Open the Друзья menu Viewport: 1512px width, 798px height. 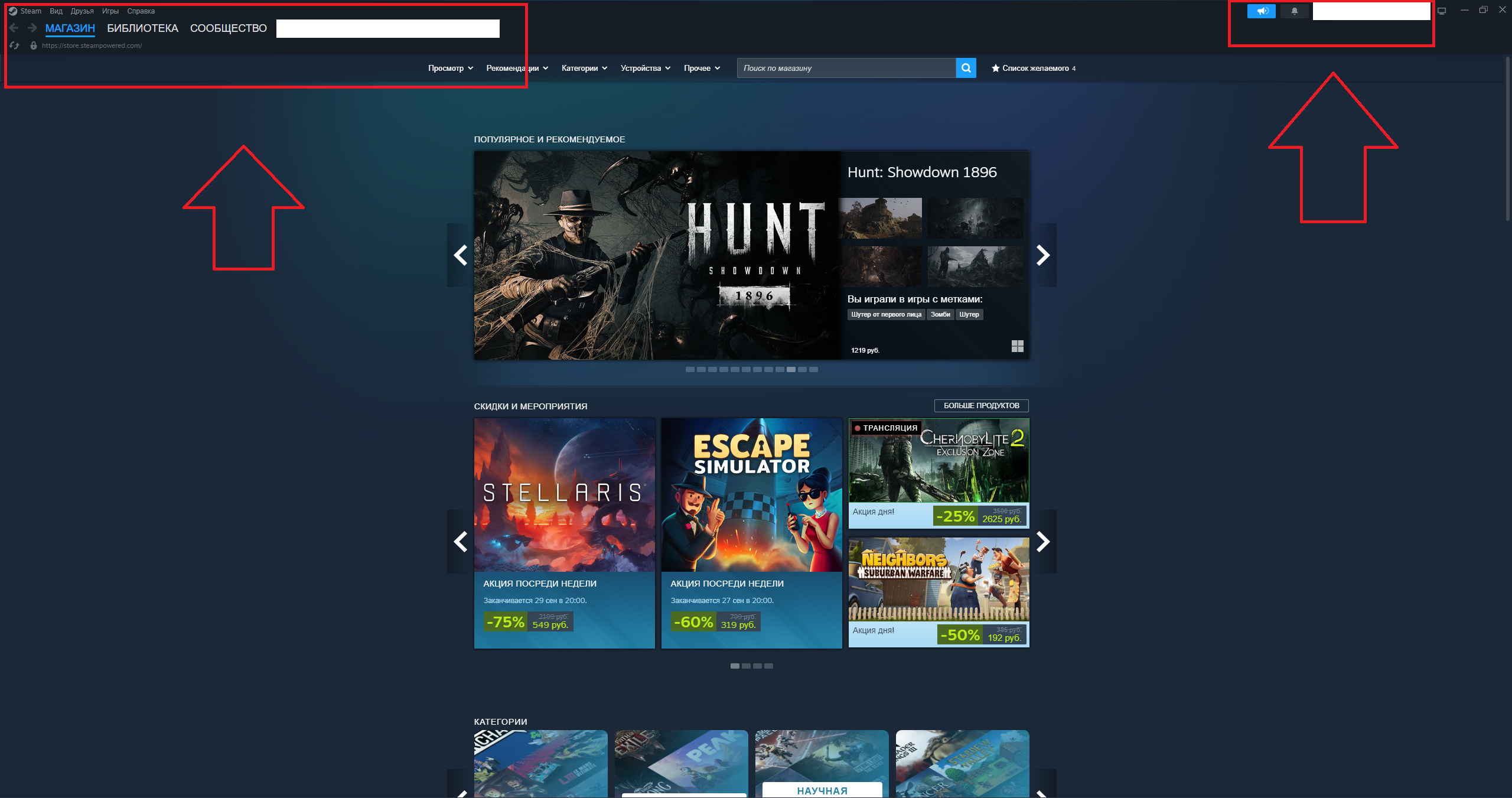82,11
